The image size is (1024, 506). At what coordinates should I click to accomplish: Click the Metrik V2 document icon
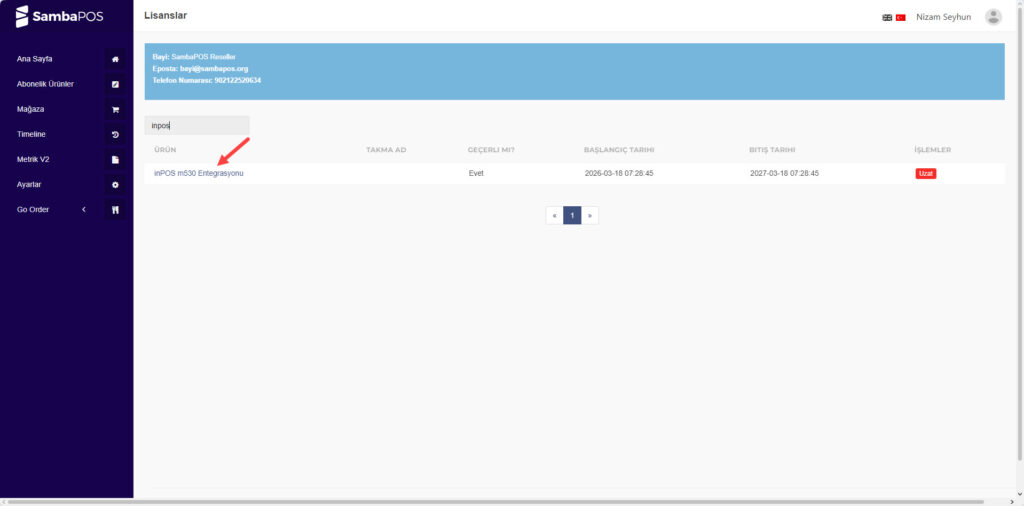115,159
